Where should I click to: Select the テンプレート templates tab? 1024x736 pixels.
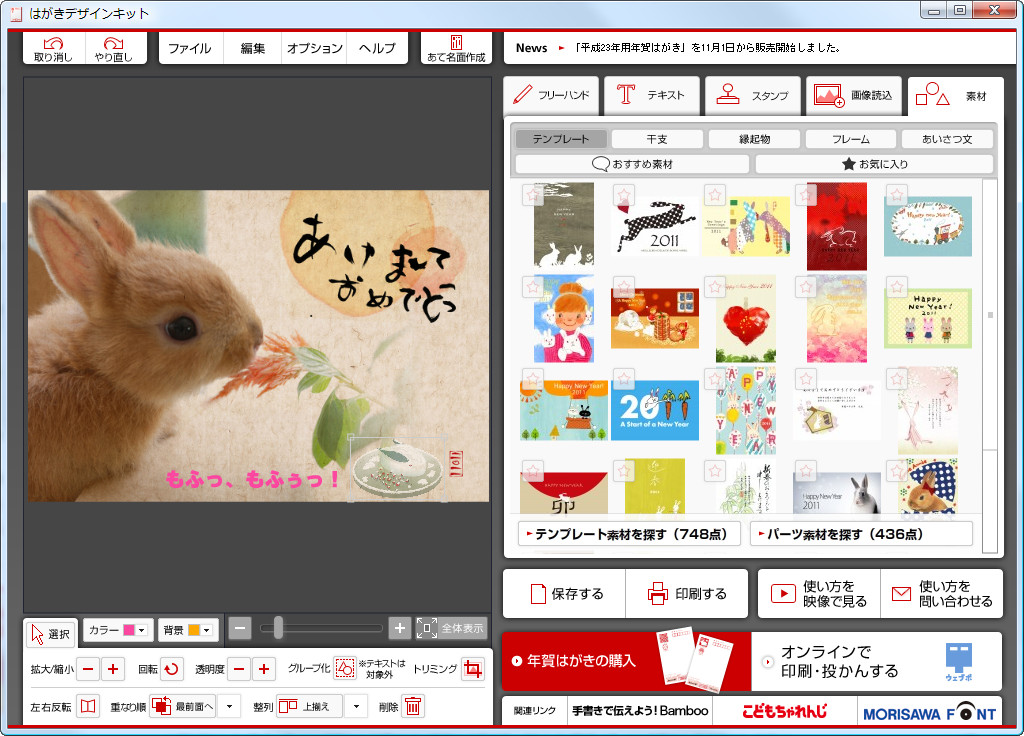561,139
